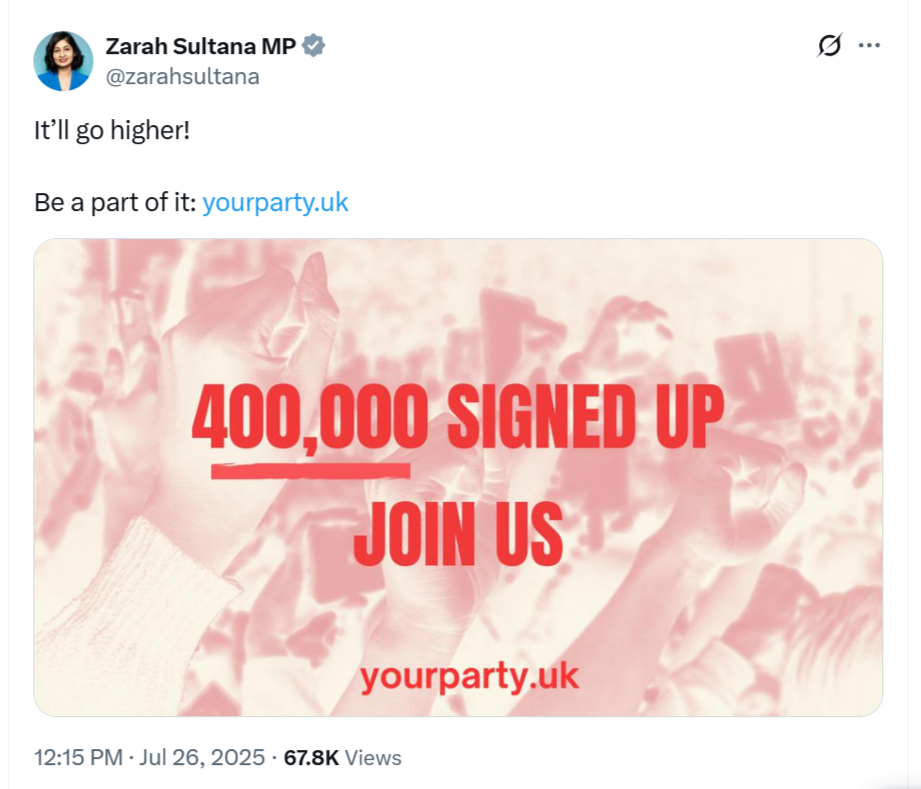Screen dimensions: 921x789
Task: Click the "Be a part of it:" text
Action: (115, 202)
